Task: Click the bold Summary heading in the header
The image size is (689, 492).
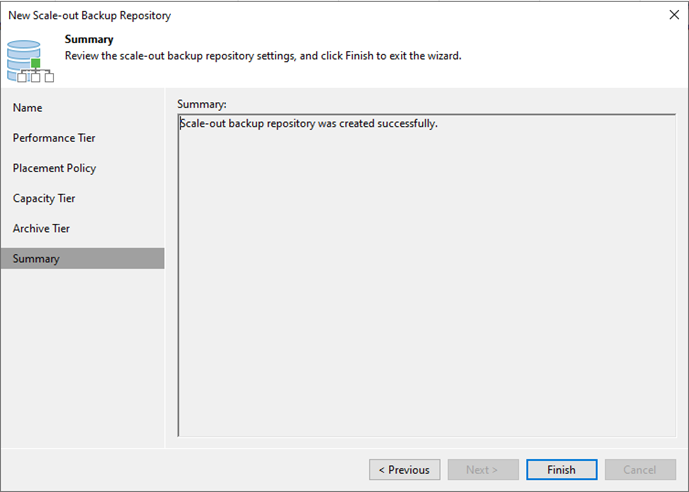Action: (x=89, y=39)
